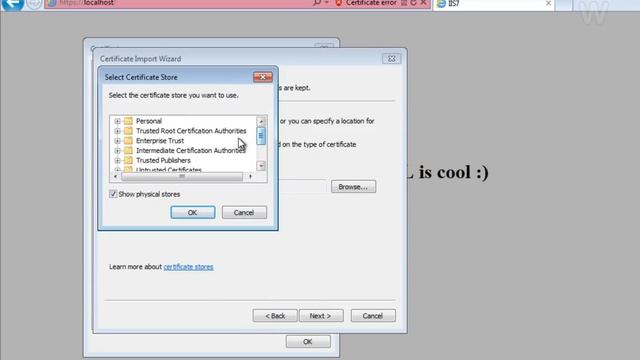This screenshot has width=640, height=360.
Task: Click store list scroll up arrow
Action: click(261, 121)
